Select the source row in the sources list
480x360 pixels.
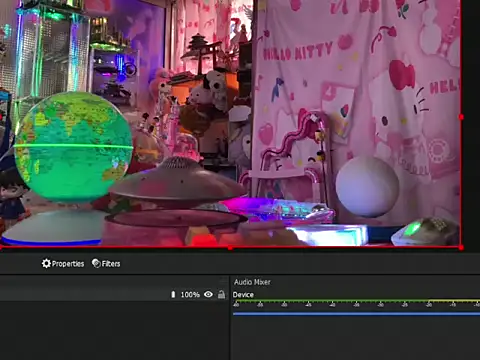coord(114,294)
